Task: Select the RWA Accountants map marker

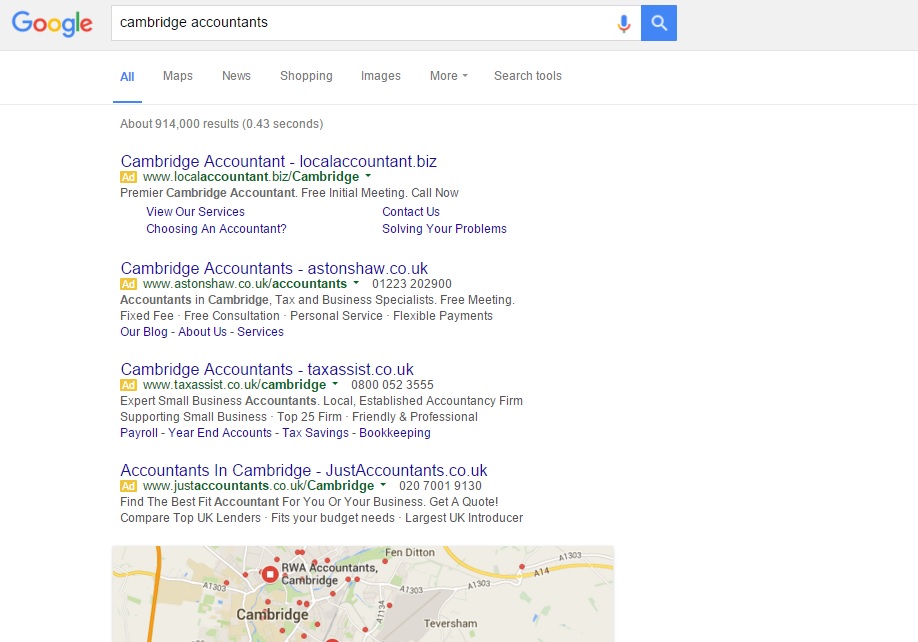Action: pyautogui.click(x=269, y=573)
